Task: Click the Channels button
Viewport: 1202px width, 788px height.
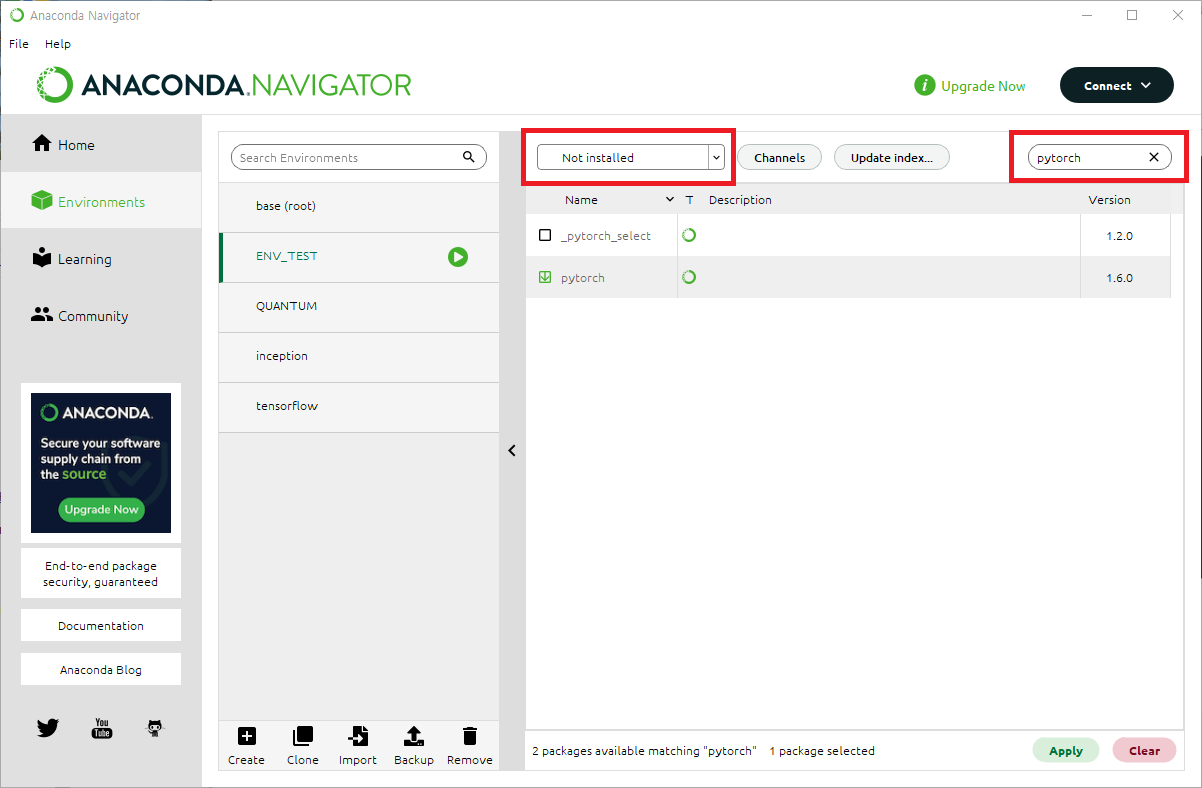Action: (x=779, y=158)
